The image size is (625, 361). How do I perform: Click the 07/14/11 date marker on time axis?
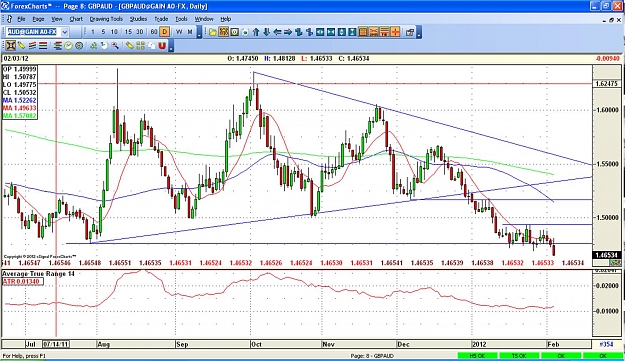(56, 344)
